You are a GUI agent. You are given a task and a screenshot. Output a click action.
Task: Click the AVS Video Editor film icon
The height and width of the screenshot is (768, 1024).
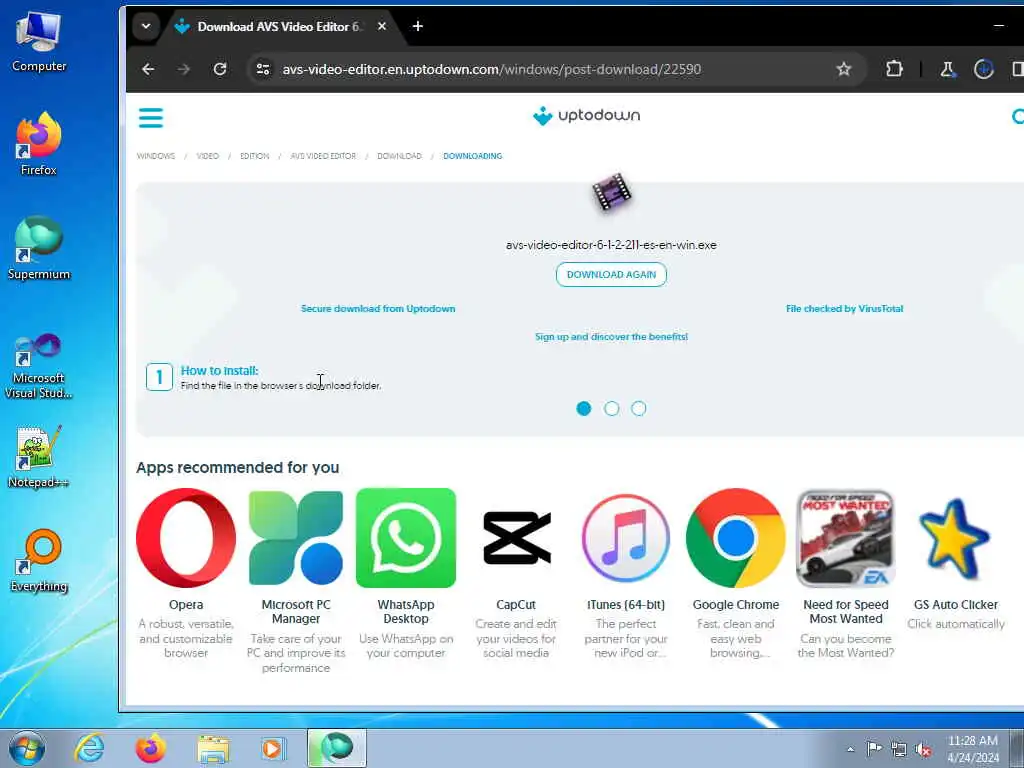pos(611,192)
